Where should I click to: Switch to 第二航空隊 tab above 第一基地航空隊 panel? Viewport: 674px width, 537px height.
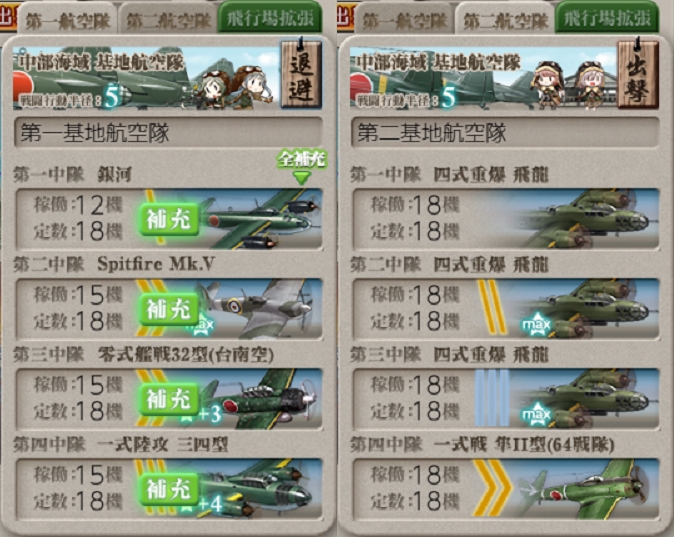pyautogui.click(x=168, y=20)
